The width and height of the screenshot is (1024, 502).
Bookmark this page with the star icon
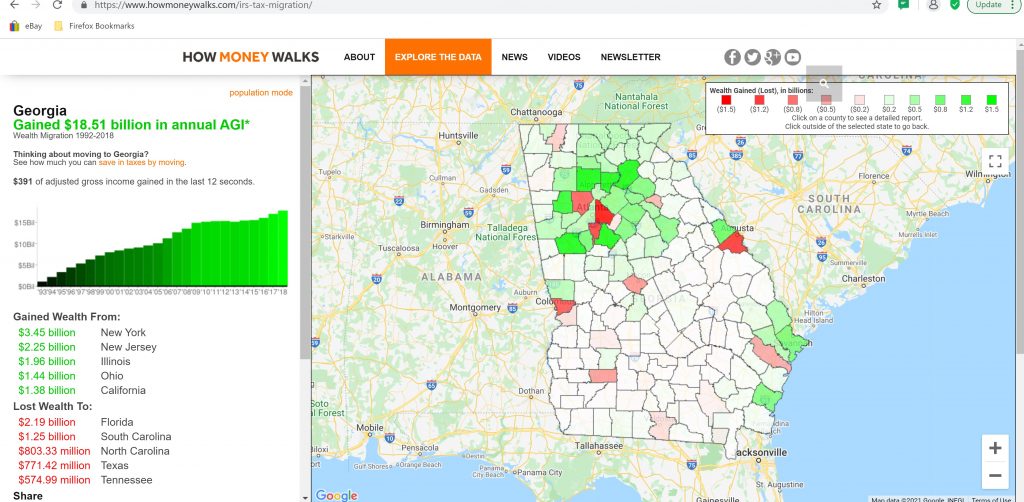876,5
